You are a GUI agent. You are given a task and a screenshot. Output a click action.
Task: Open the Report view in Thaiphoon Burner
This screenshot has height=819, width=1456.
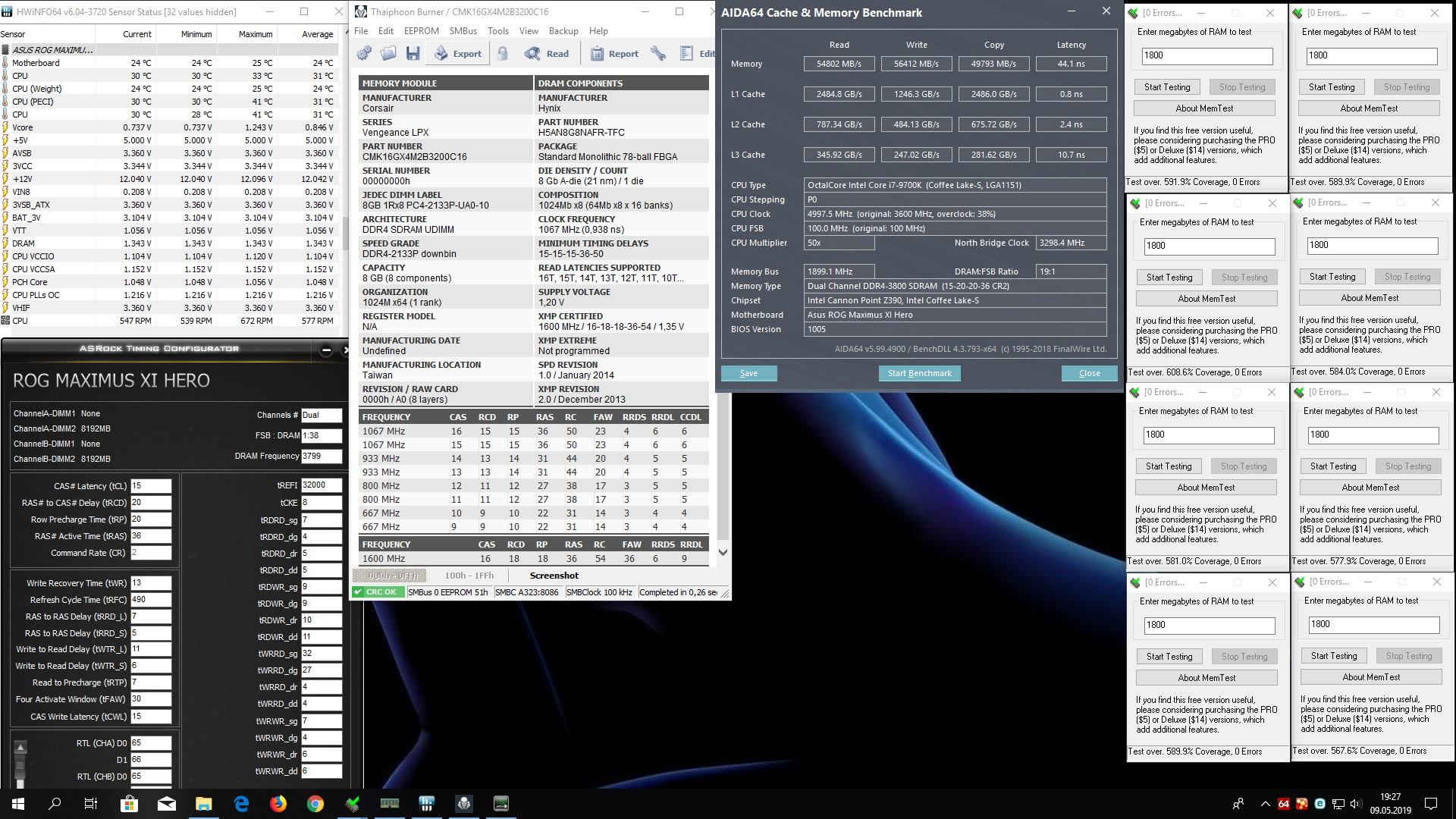point(614,53)
